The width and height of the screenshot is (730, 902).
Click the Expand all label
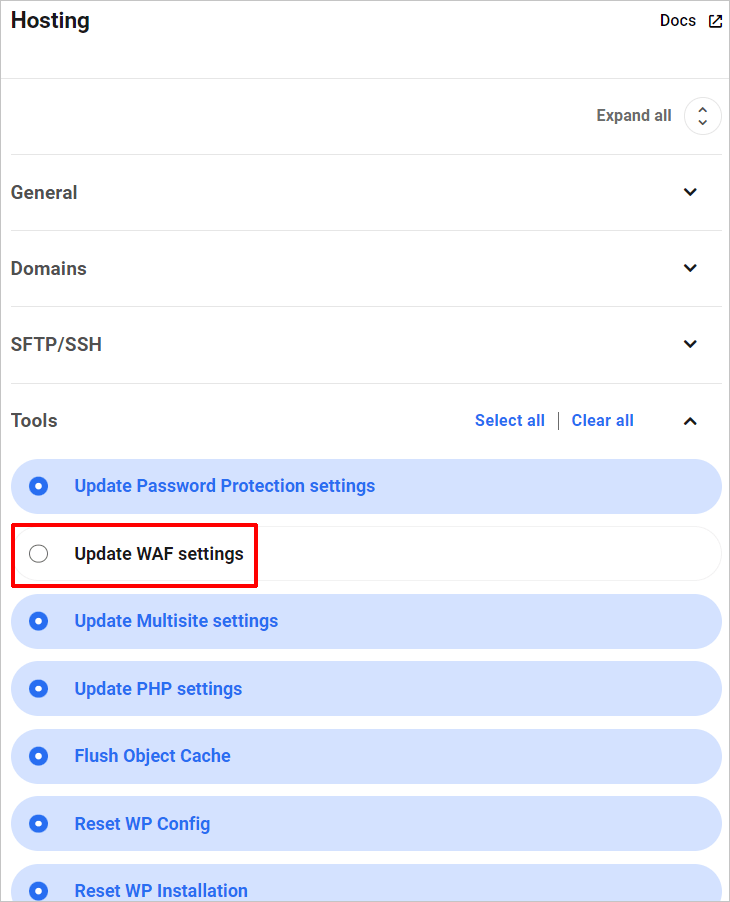[x=633, y=115]
